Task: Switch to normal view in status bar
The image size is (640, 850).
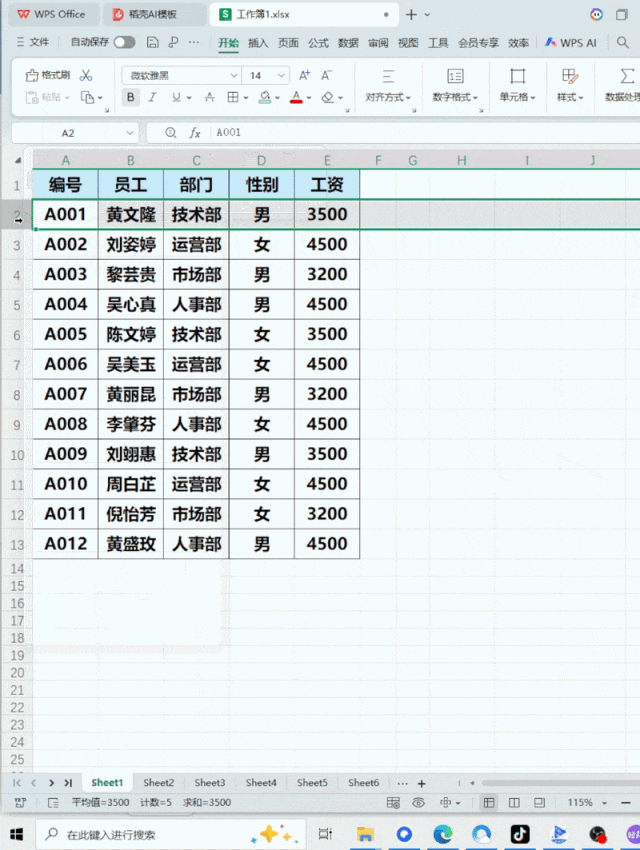Action: tap(489, 802)
